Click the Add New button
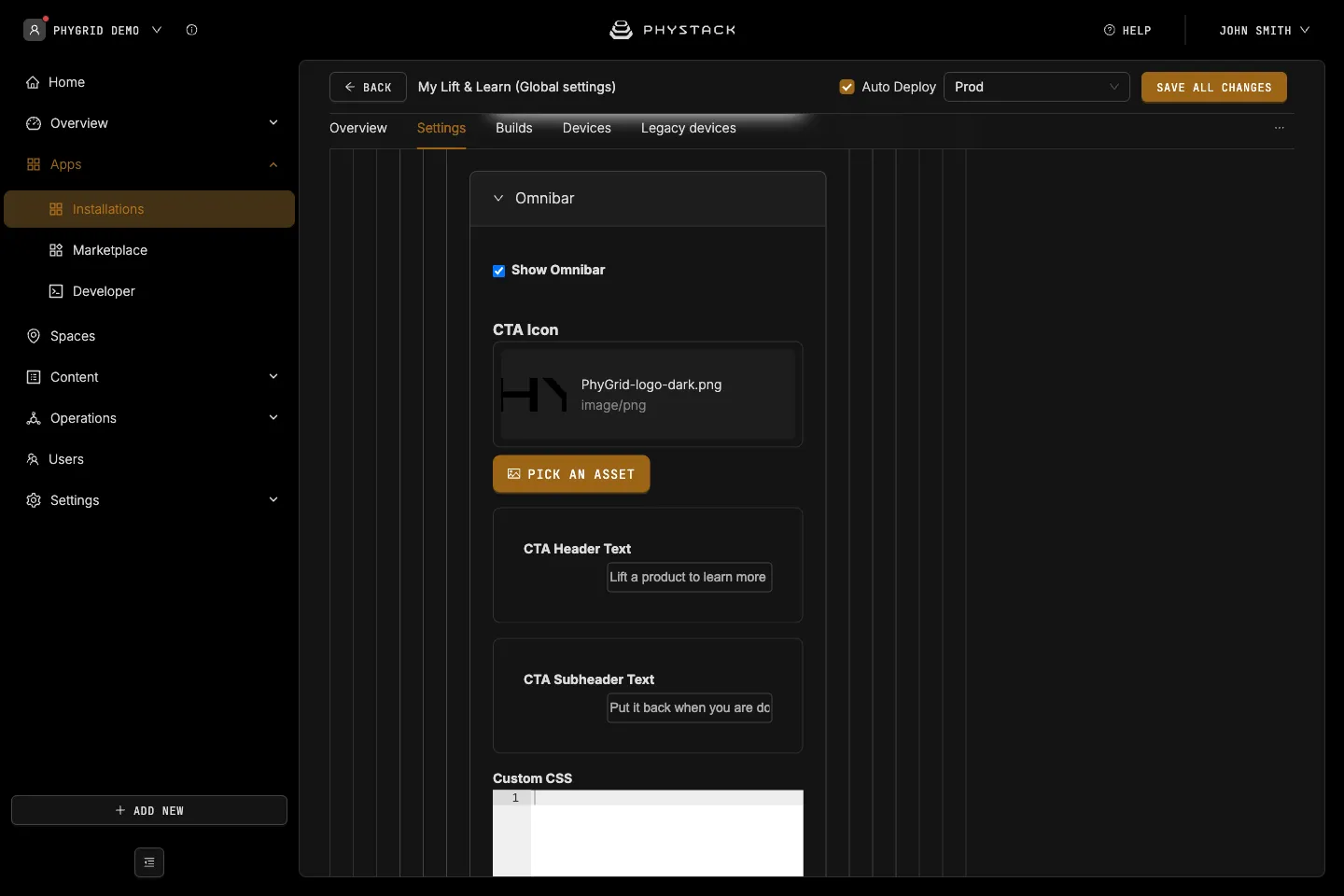This screenshot has width=1344, height=896. tap(149, 810)
